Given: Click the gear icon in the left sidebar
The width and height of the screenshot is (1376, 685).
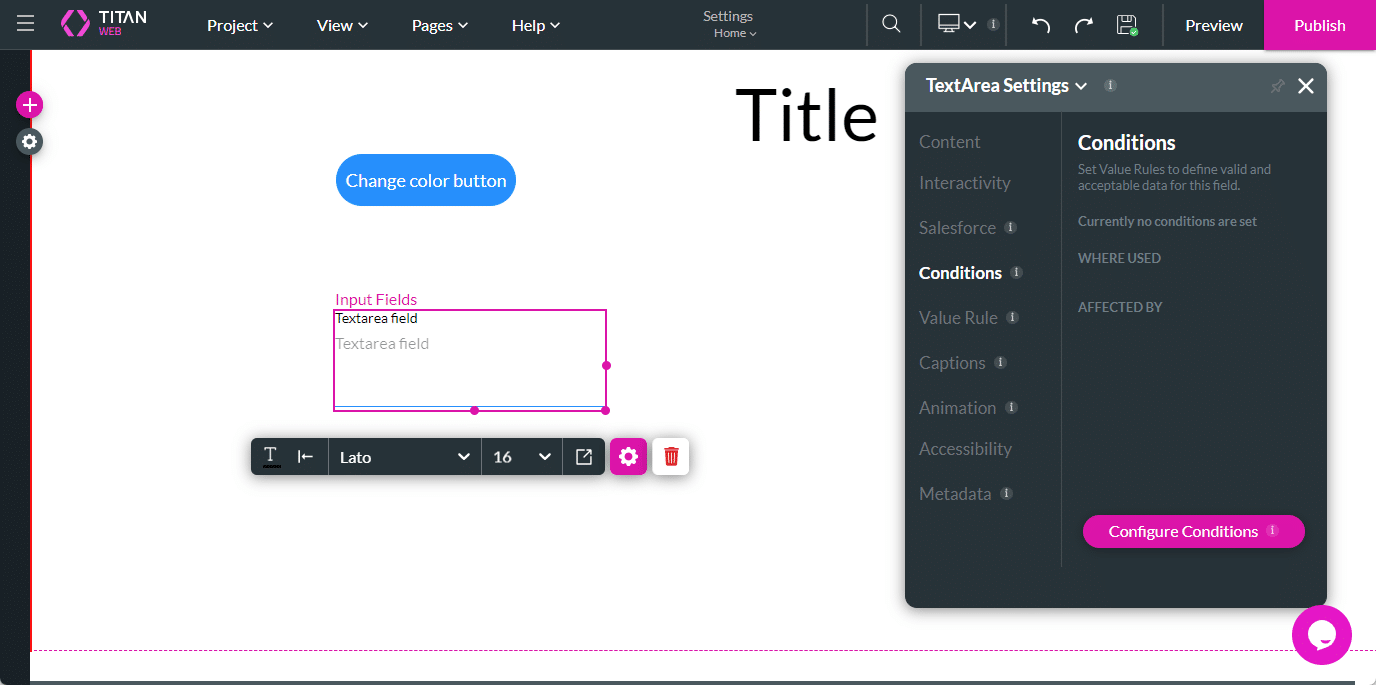Looking at the screenshot, I should click(x=29, y=141).
